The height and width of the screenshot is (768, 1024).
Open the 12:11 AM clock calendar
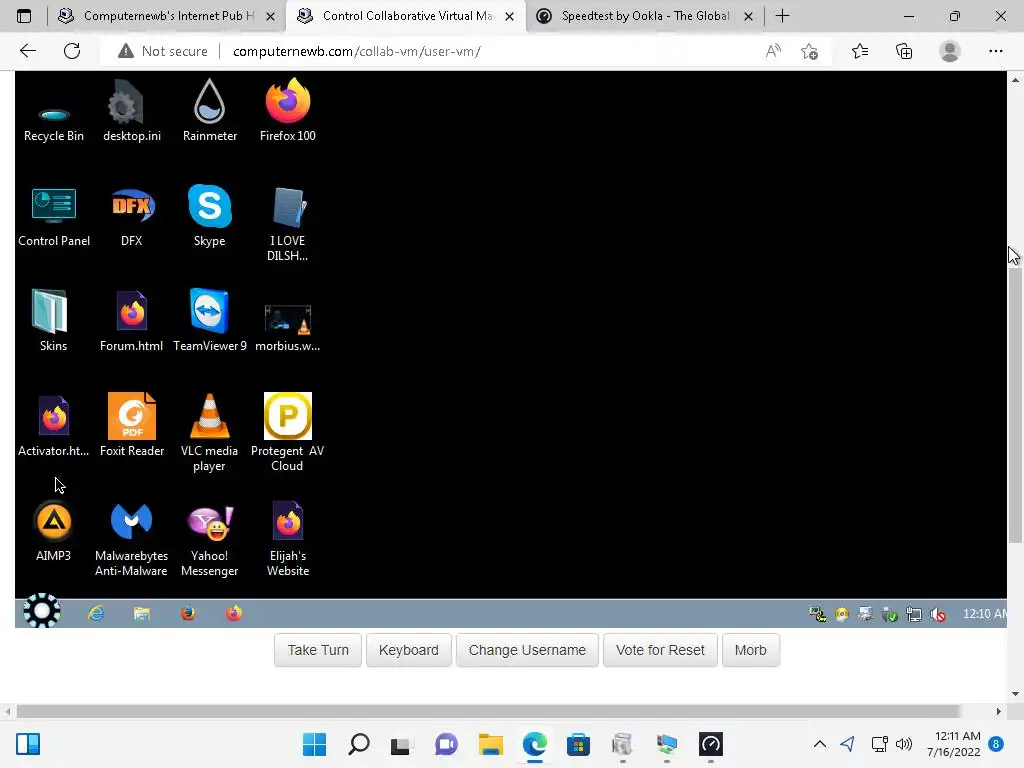click(953, 744)
